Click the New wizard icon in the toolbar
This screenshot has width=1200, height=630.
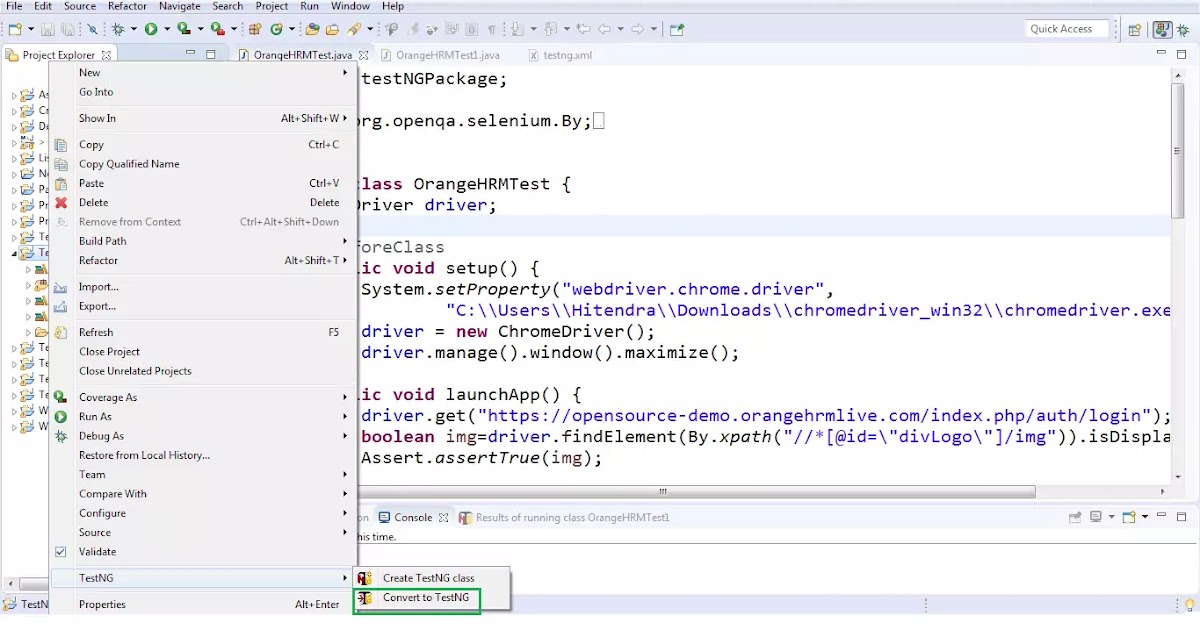16,28
